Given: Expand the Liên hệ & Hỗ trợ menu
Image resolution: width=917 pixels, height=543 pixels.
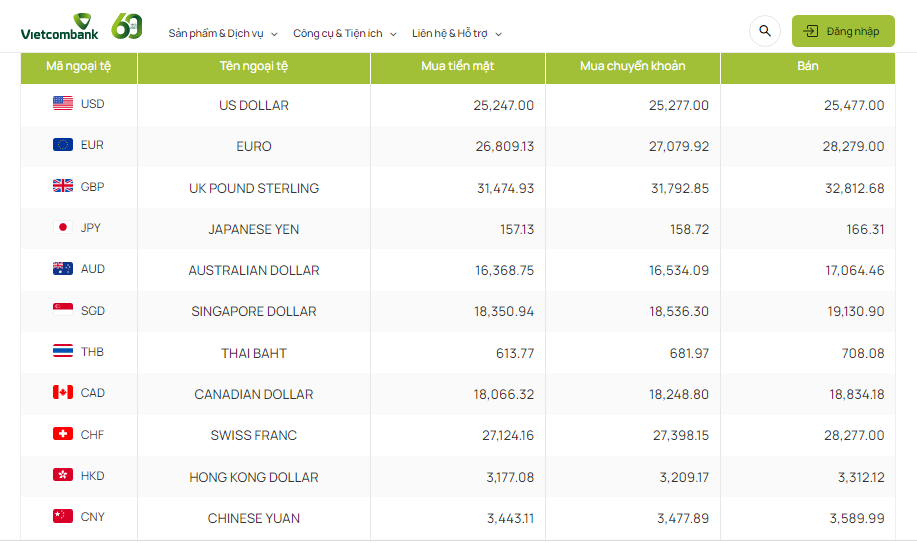Looking at the screenshot, I should [456, 33].
